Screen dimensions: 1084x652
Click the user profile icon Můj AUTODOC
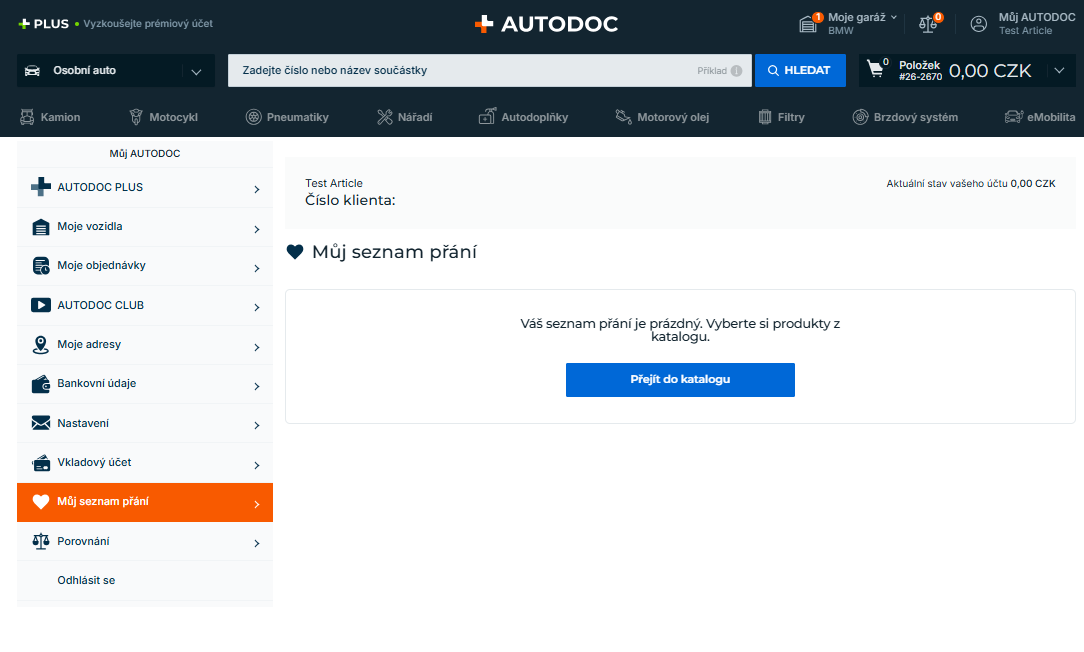click(979, 24)
